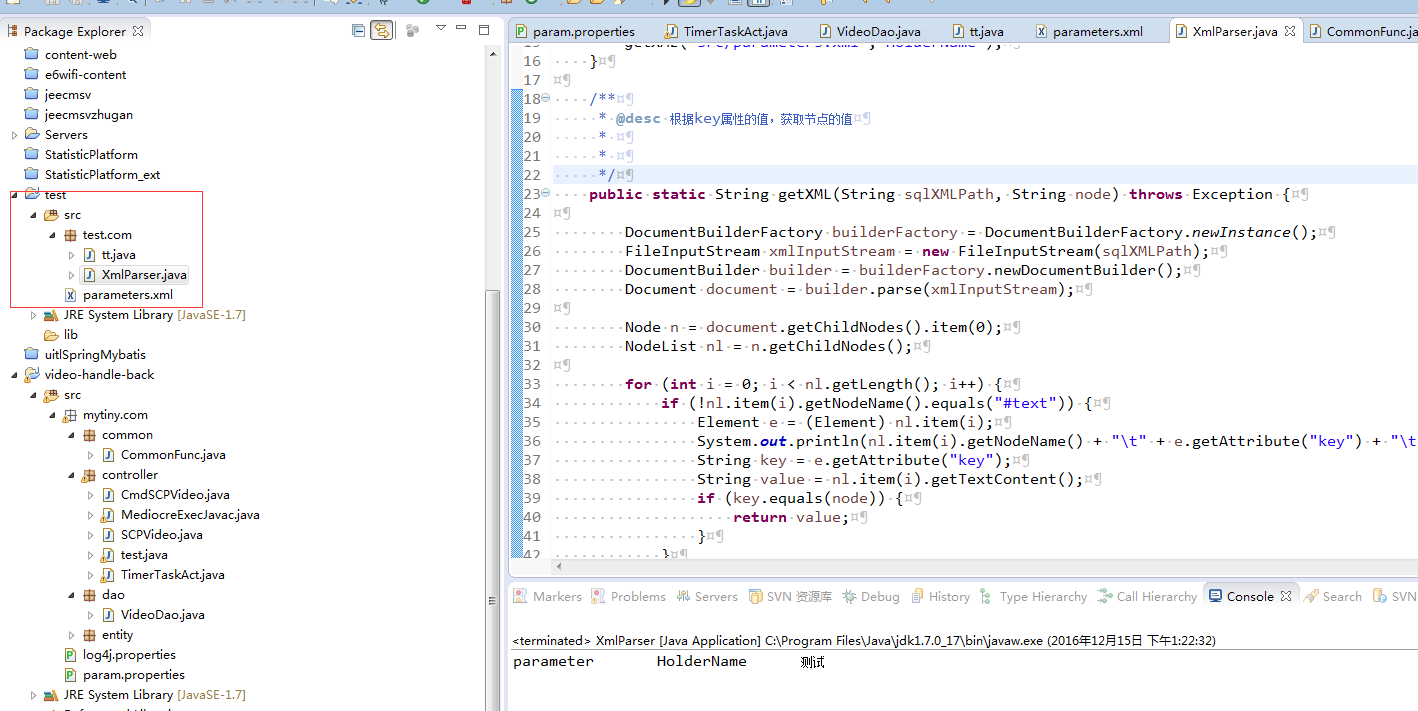Screen dimensions: 1418x711
Task: Switch to param.properties editor tab
Action: pyautogui.click(x=574, y=32)
